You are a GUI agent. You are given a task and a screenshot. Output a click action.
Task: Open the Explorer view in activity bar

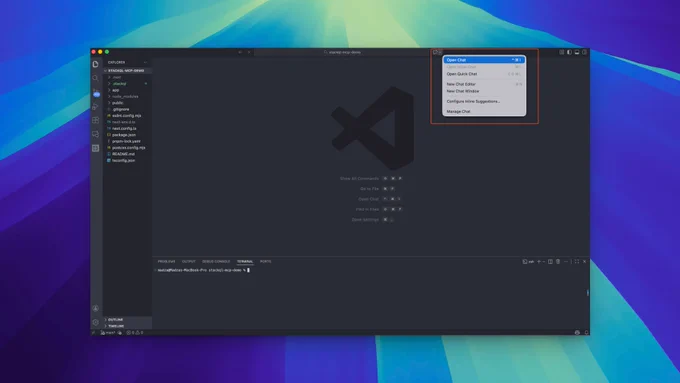[x=95, y=64]
